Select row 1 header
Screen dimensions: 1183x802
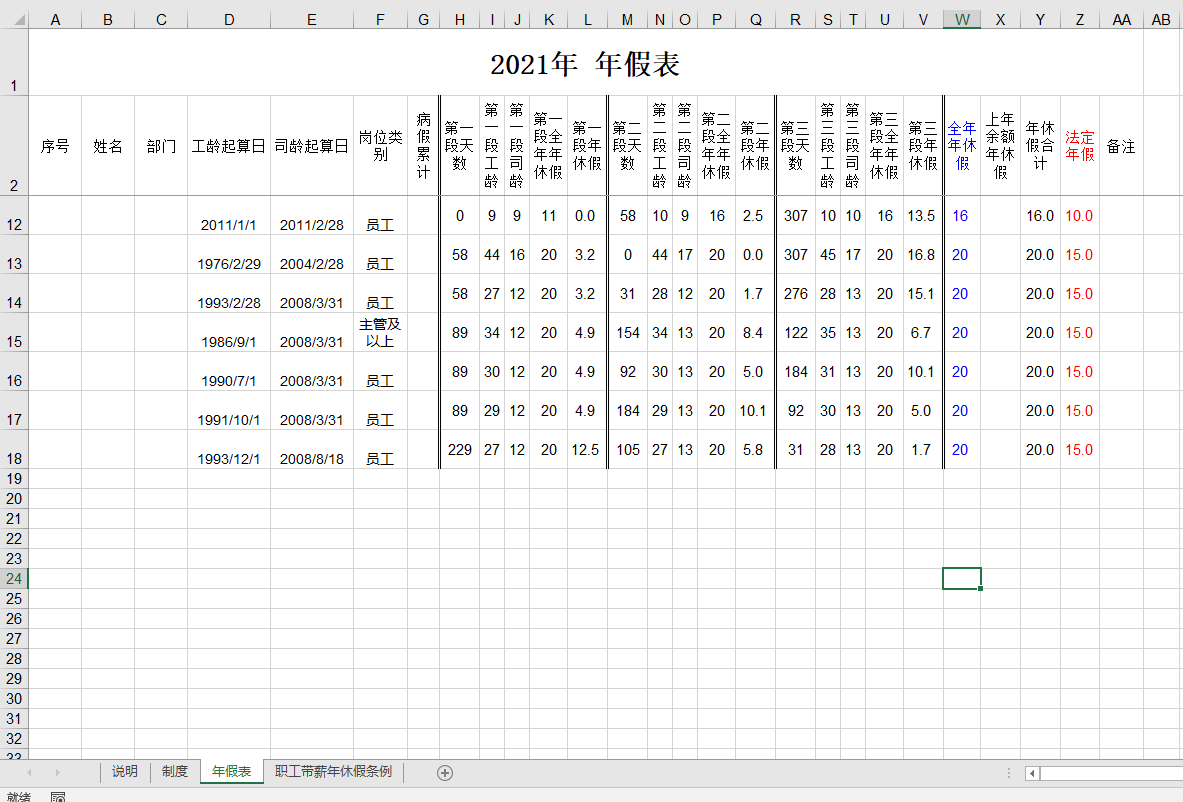point(14,62)
